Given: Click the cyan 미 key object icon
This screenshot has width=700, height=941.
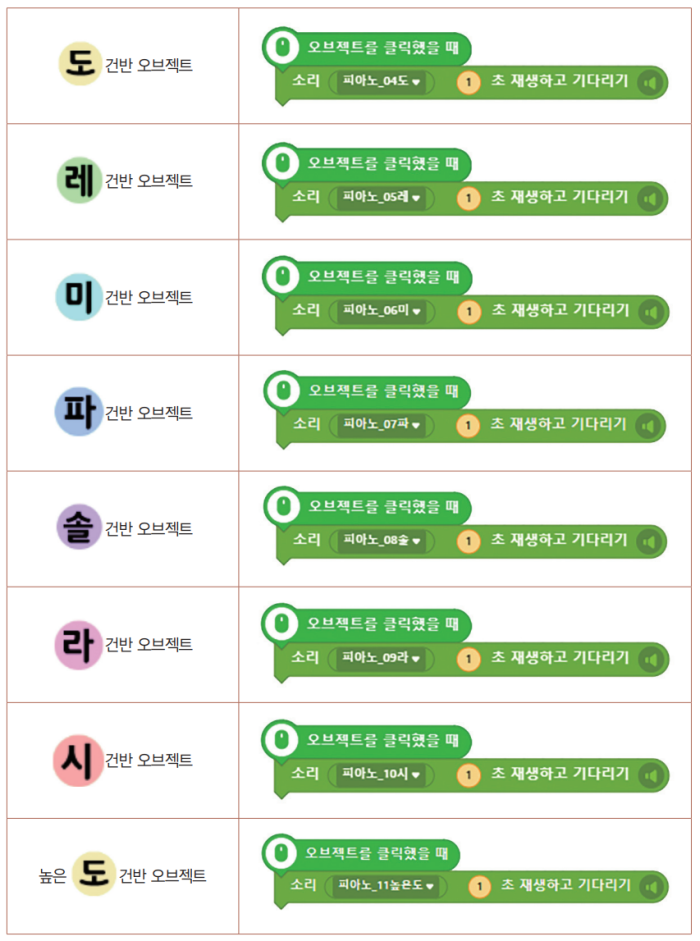Looking at the screenshot, I should click(79, 296).
